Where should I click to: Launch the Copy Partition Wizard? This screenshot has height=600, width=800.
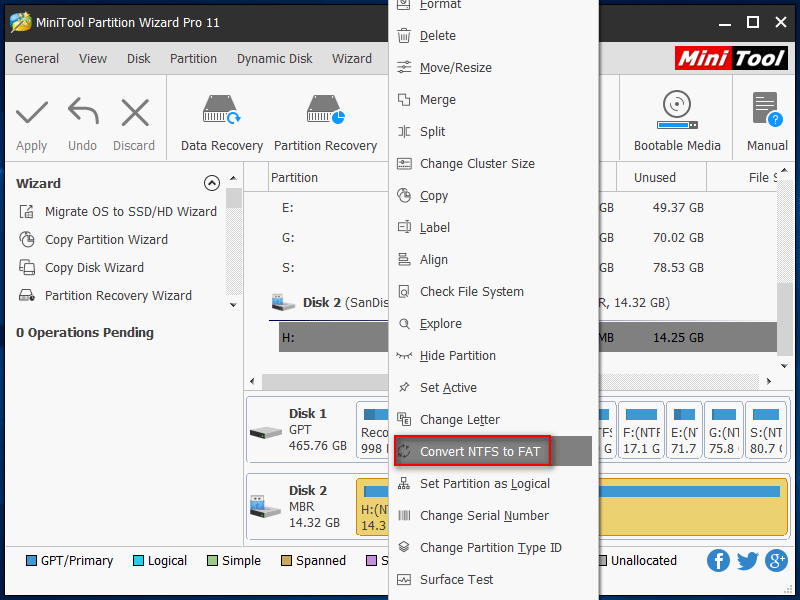coord(93,240)
